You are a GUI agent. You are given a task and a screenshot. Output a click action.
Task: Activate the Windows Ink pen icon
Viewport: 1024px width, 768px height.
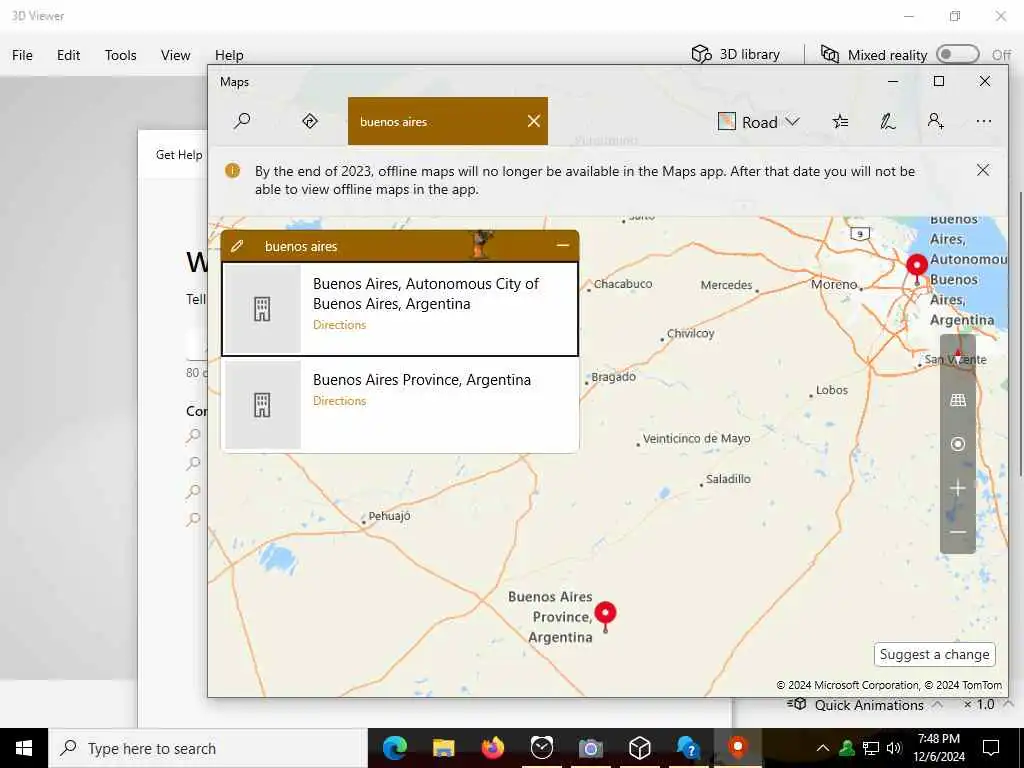click(888, 121)
